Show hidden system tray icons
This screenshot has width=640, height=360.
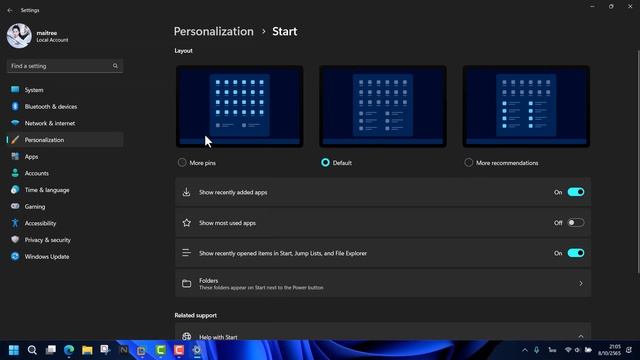pos(525,350)
